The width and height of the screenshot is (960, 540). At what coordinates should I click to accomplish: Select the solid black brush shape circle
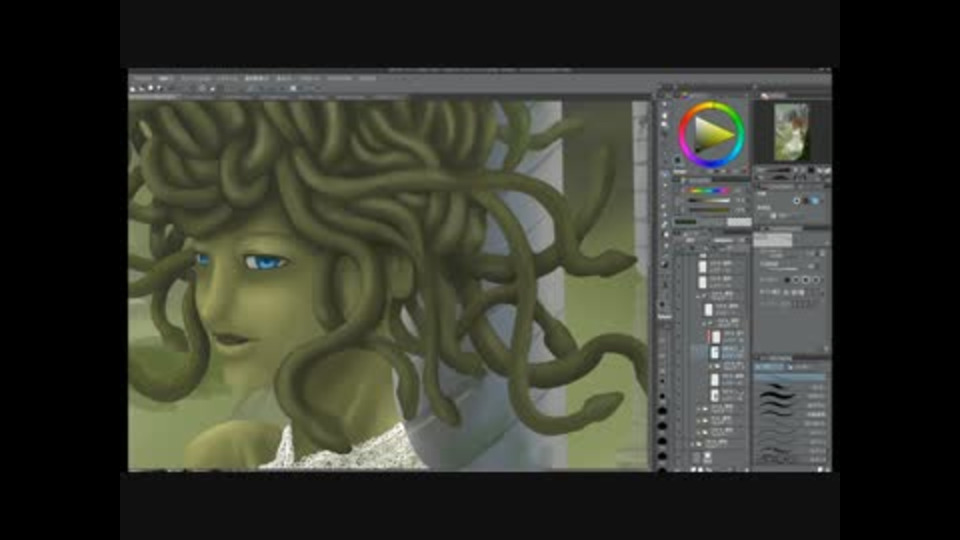(787, 280)
